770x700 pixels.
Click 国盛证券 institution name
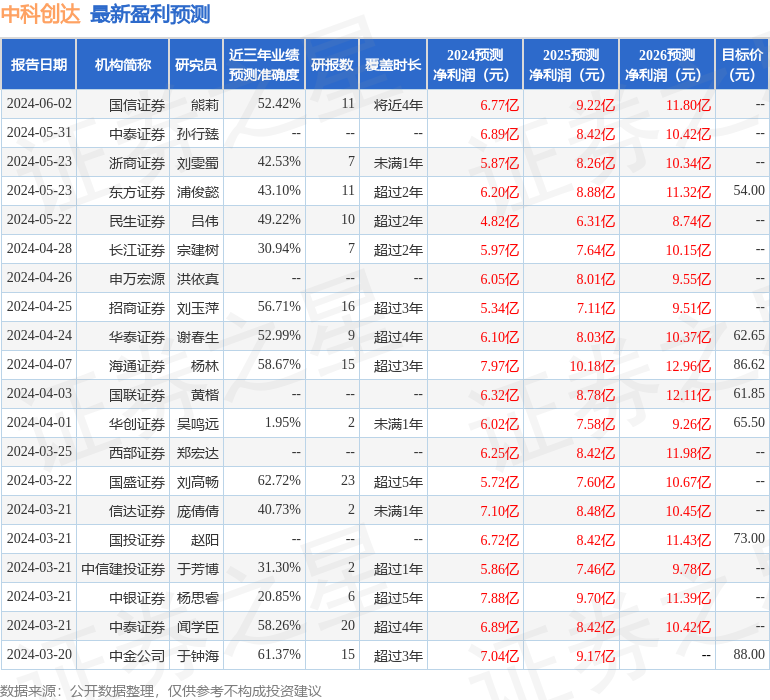137,482
